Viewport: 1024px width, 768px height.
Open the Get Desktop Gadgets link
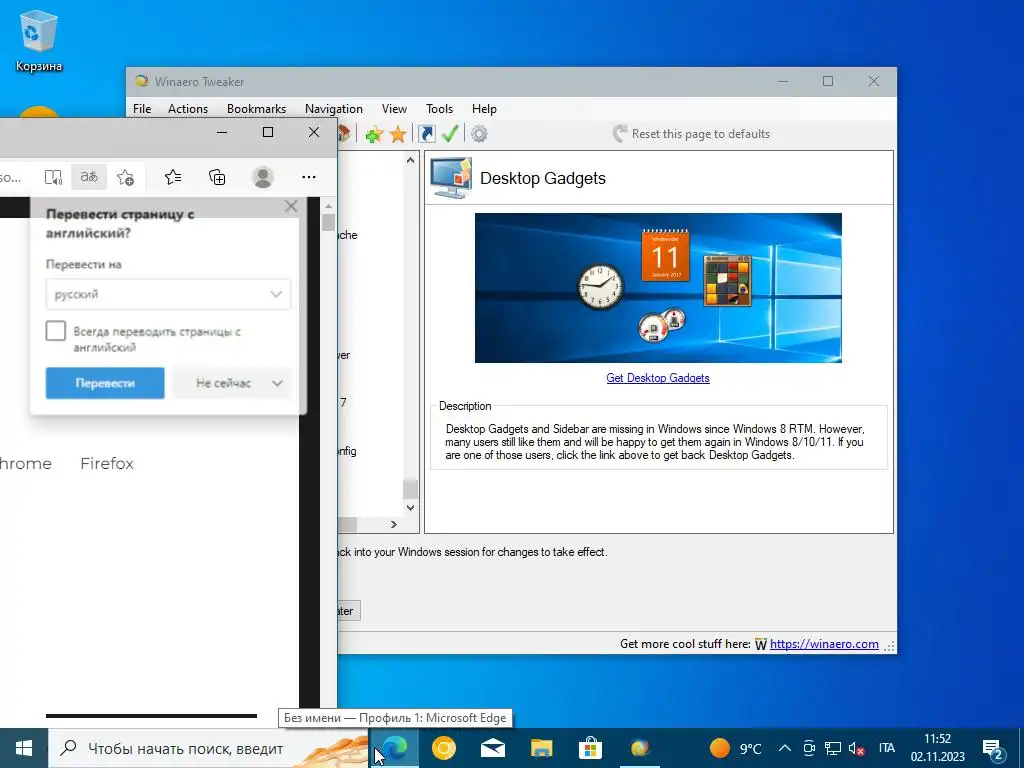(x=658, y=377)
